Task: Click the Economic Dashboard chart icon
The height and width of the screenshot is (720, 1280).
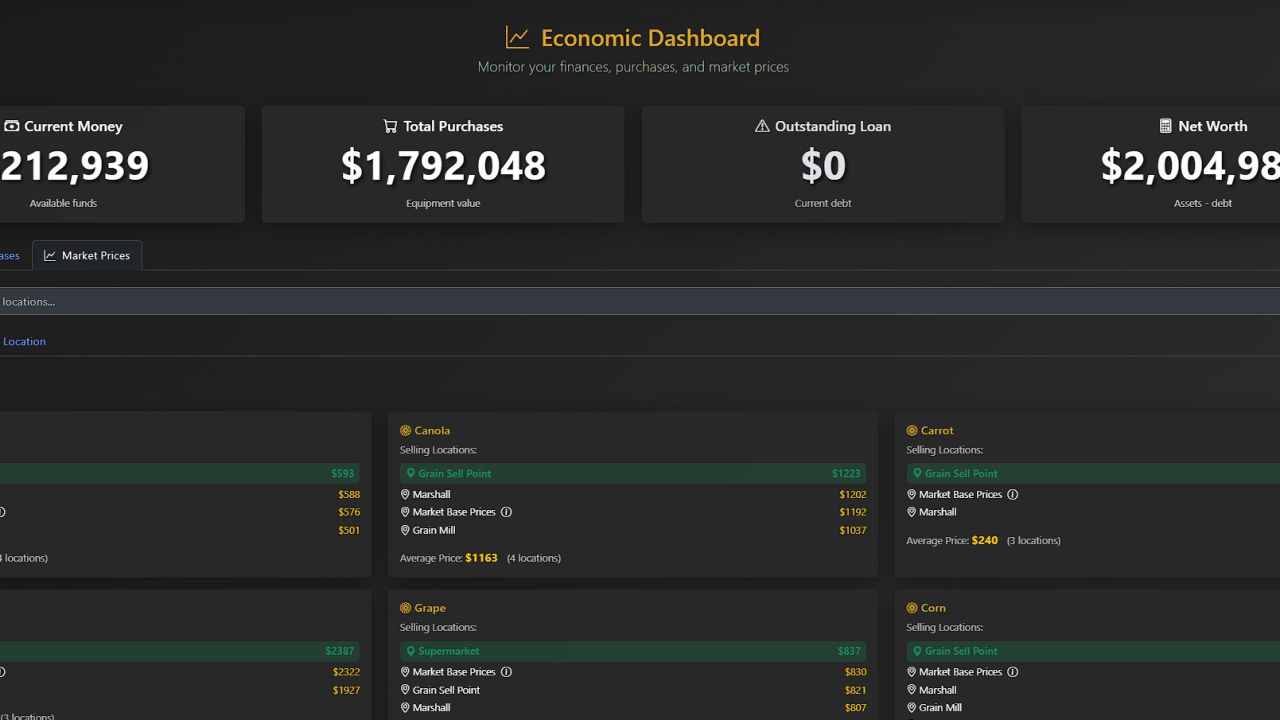Action: pyautogui.click(x=517, y=38)
